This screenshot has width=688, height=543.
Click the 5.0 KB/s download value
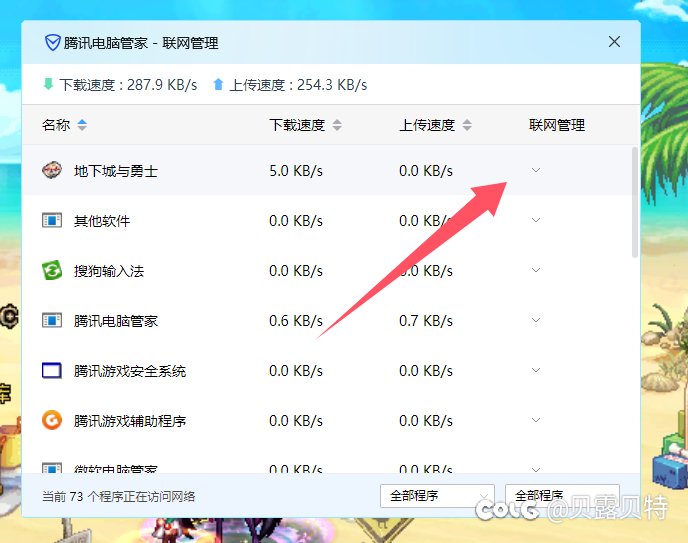pos(296,171)
